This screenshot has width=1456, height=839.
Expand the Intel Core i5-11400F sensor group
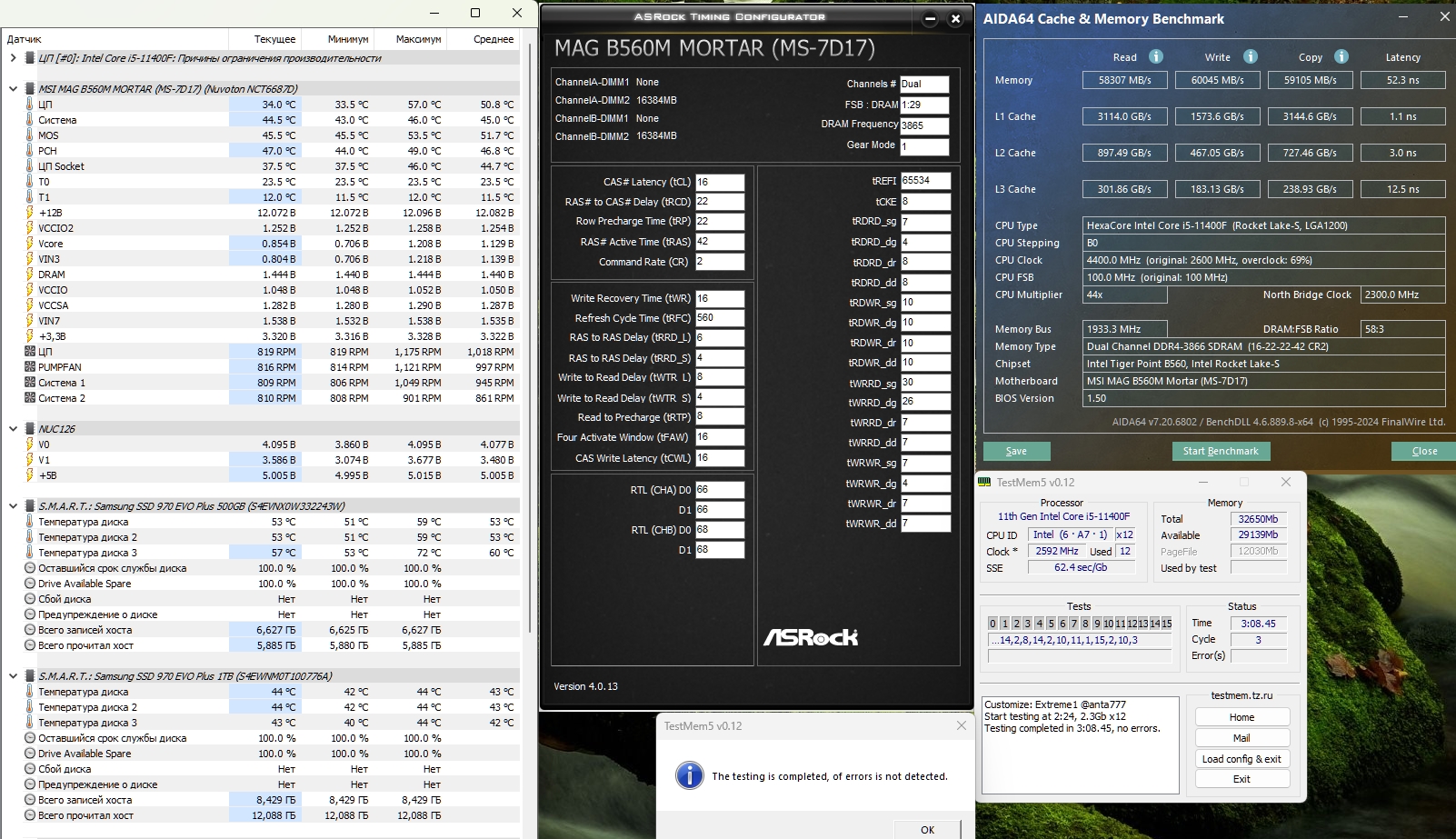13,58
